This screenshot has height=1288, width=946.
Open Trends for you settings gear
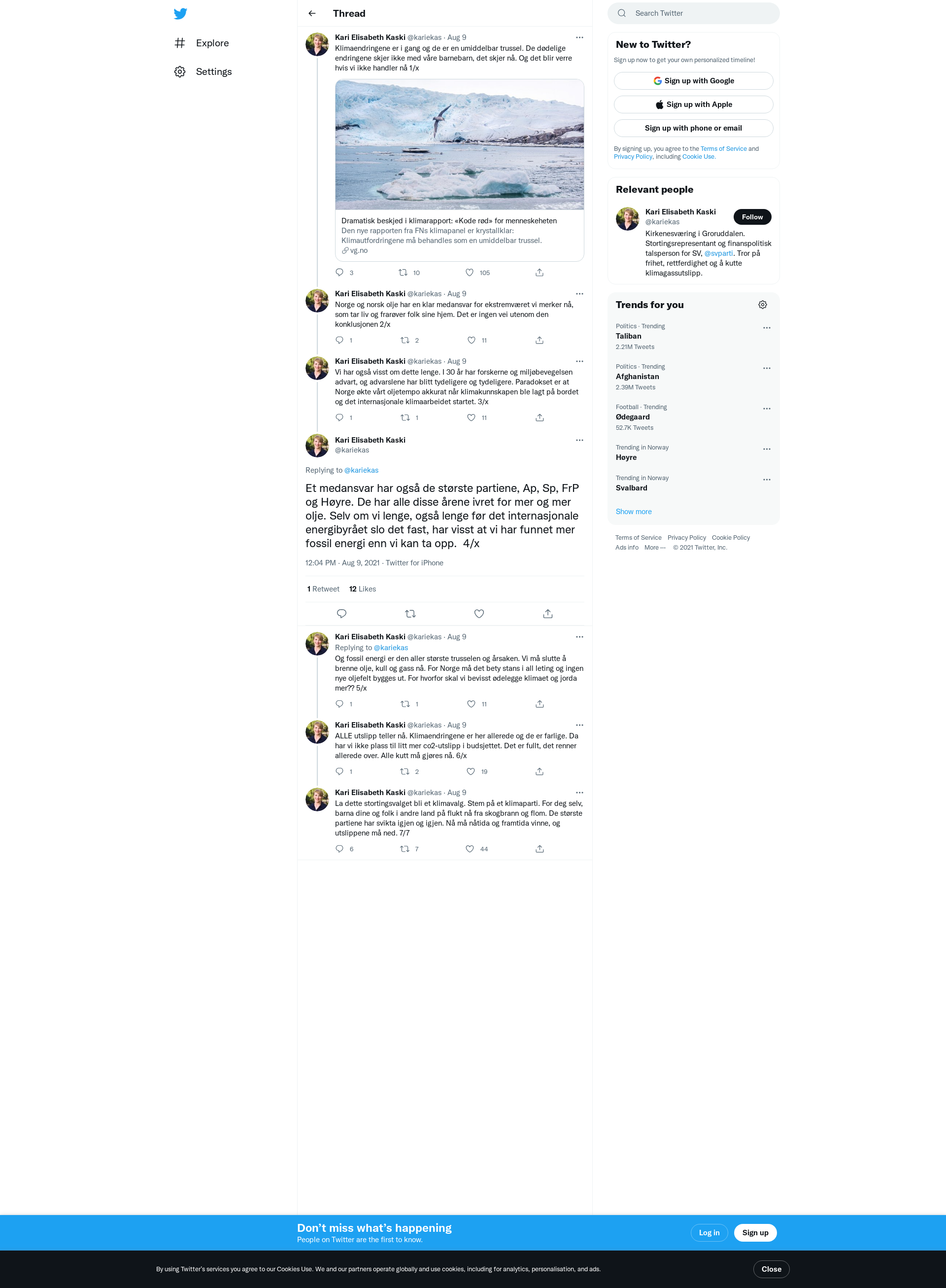click(763, 305)
